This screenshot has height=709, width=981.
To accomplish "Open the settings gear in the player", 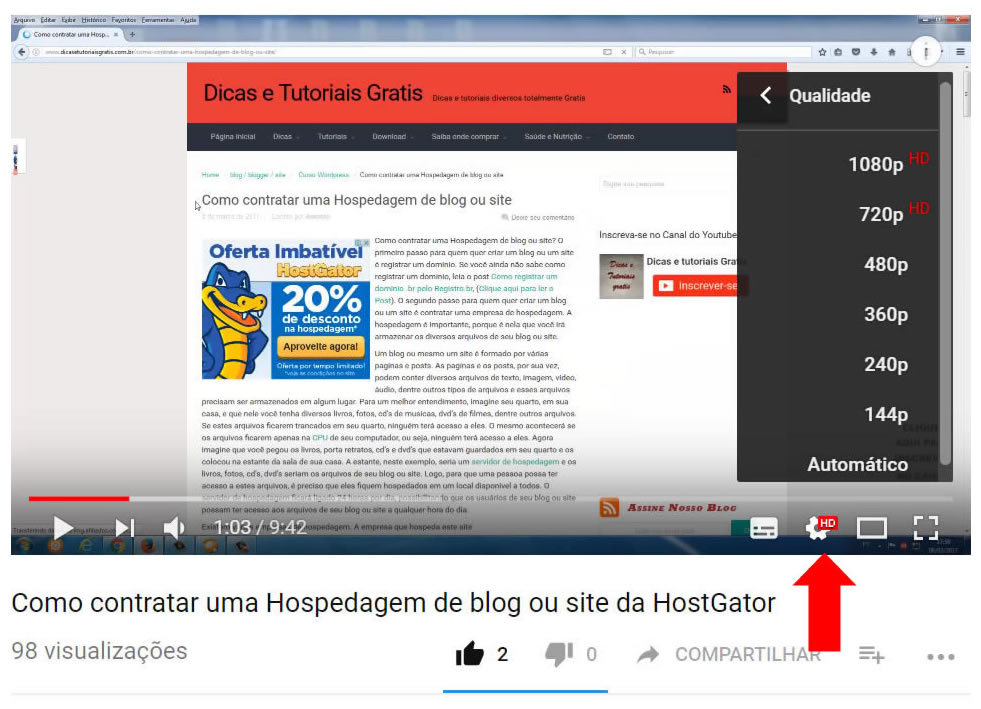I will (x=819, y=528).
